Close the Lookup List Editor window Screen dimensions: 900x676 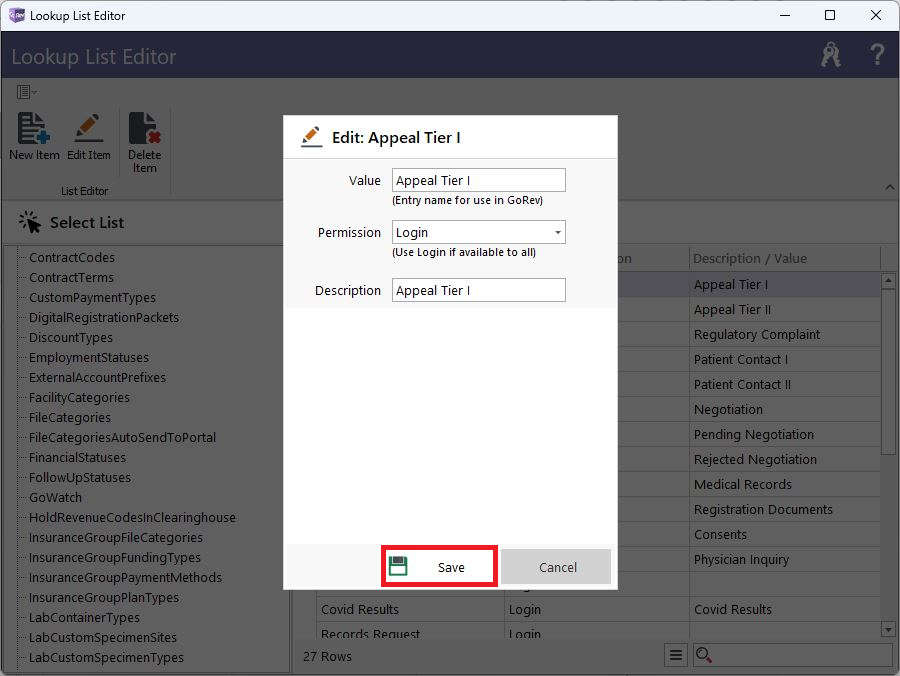tap(876, 15)
